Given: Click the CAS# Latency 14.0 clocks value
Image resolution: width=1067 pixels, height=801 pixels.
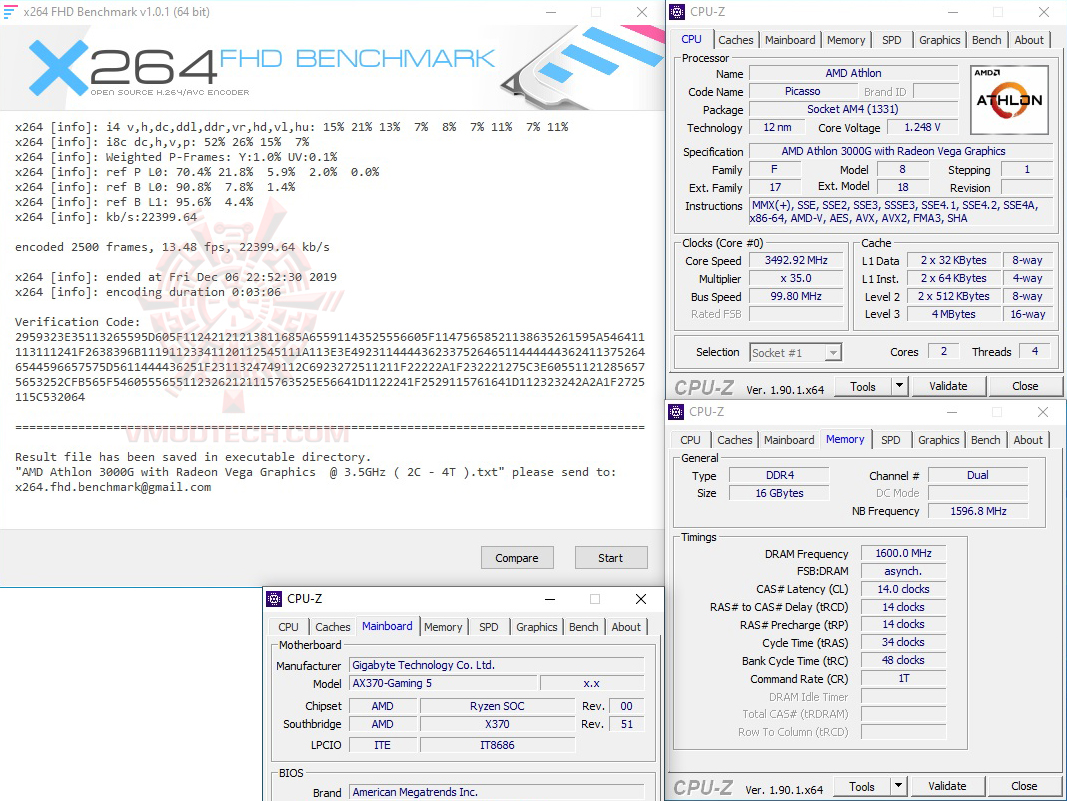Looking at the screenshot, I should click(903, 589).
